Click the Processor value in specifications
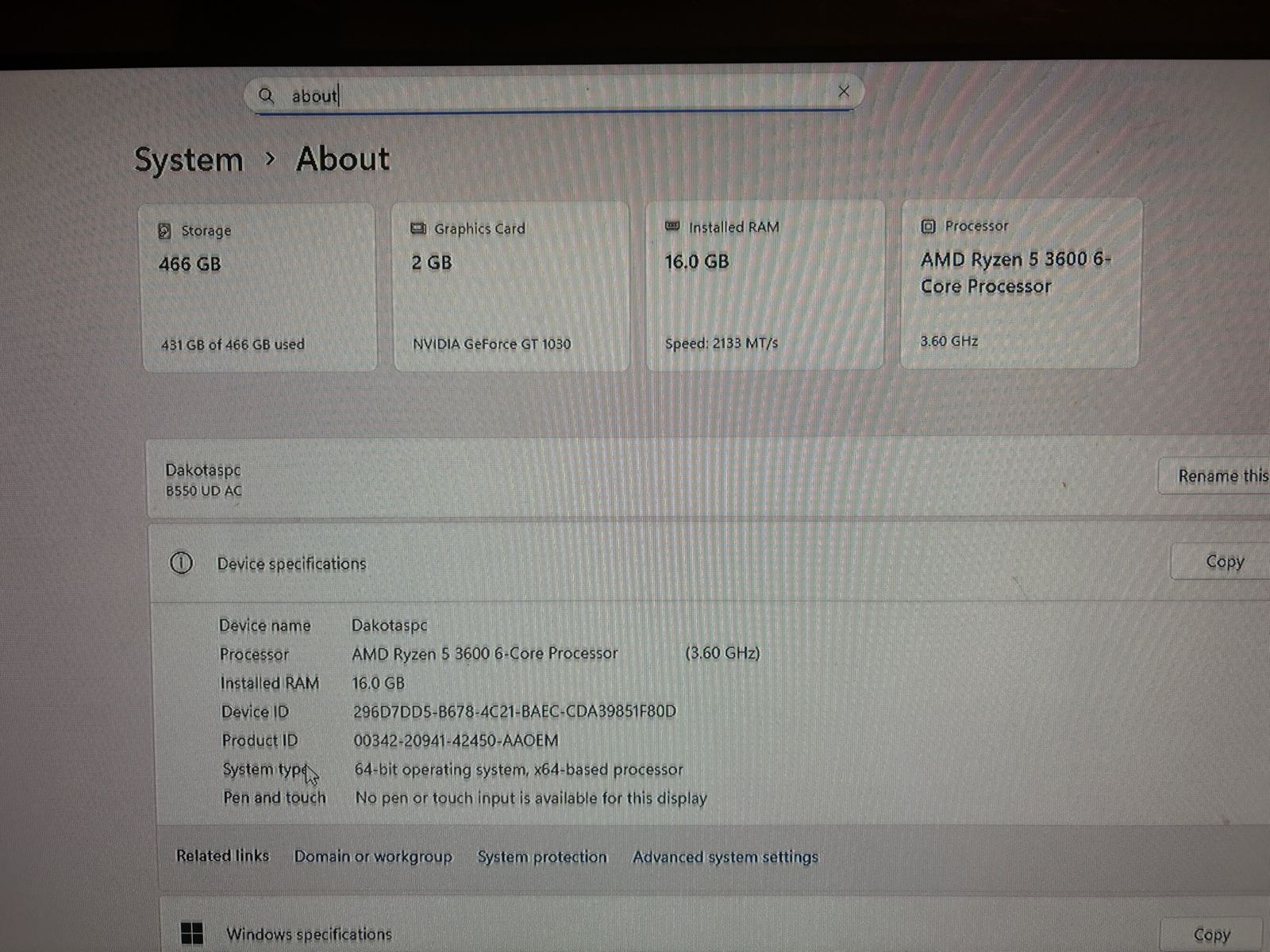The width and height of the screenshot is (1270, 952). point(484,654)
